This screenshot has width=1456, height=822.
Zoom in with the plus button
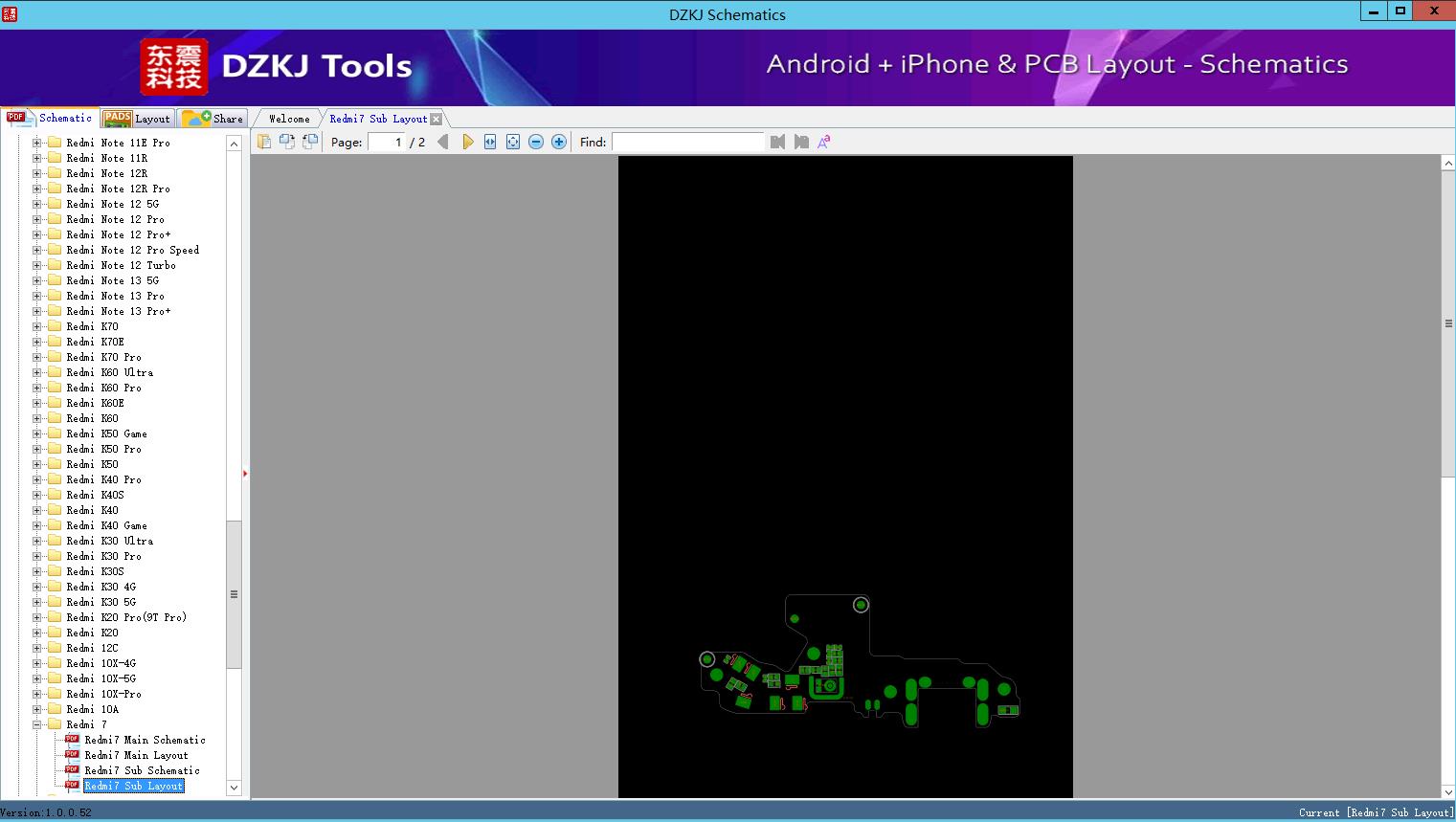pyautogui.click(x=559, y=142)
